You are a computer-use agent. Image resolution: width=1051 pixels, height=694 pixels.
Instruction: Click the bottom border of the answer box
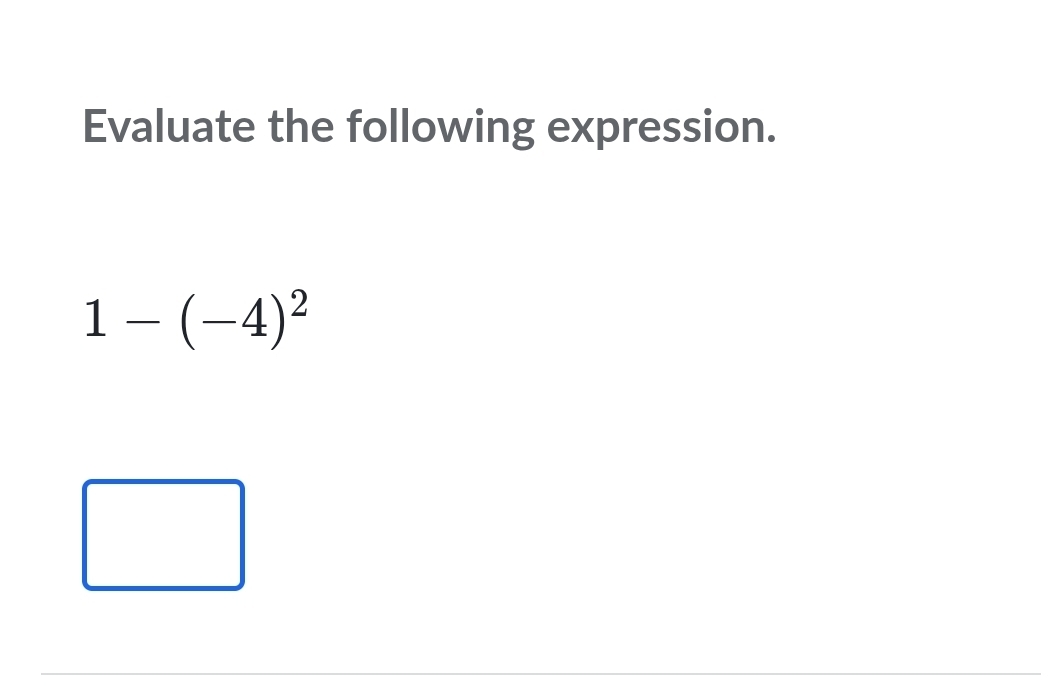164,588
